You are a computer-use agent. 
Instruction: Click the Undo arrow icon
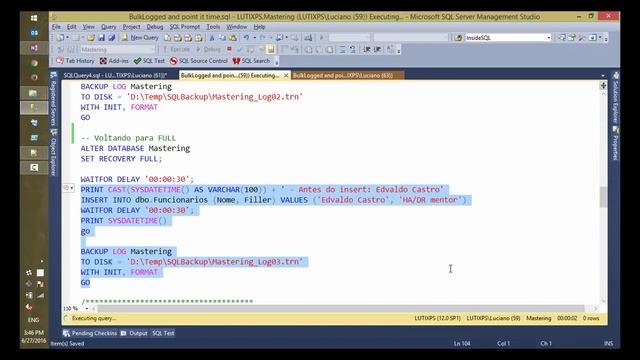[x=246, y=38]
